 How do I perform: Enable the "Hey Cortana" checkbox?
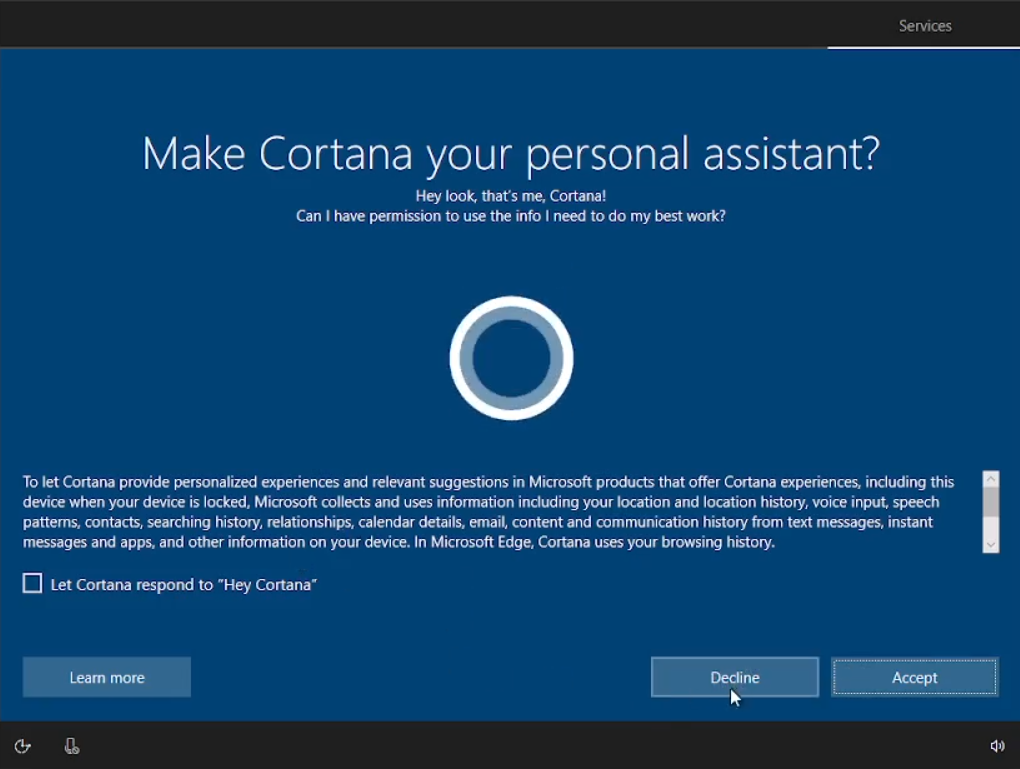coord(33,584)
